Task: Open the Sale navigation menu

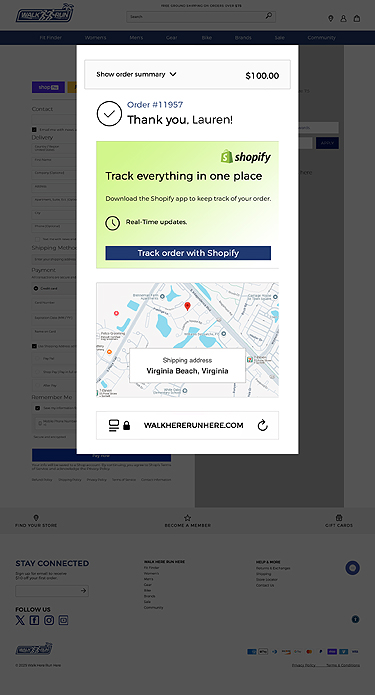Action: pyautogui.click(x=279, y=38)
